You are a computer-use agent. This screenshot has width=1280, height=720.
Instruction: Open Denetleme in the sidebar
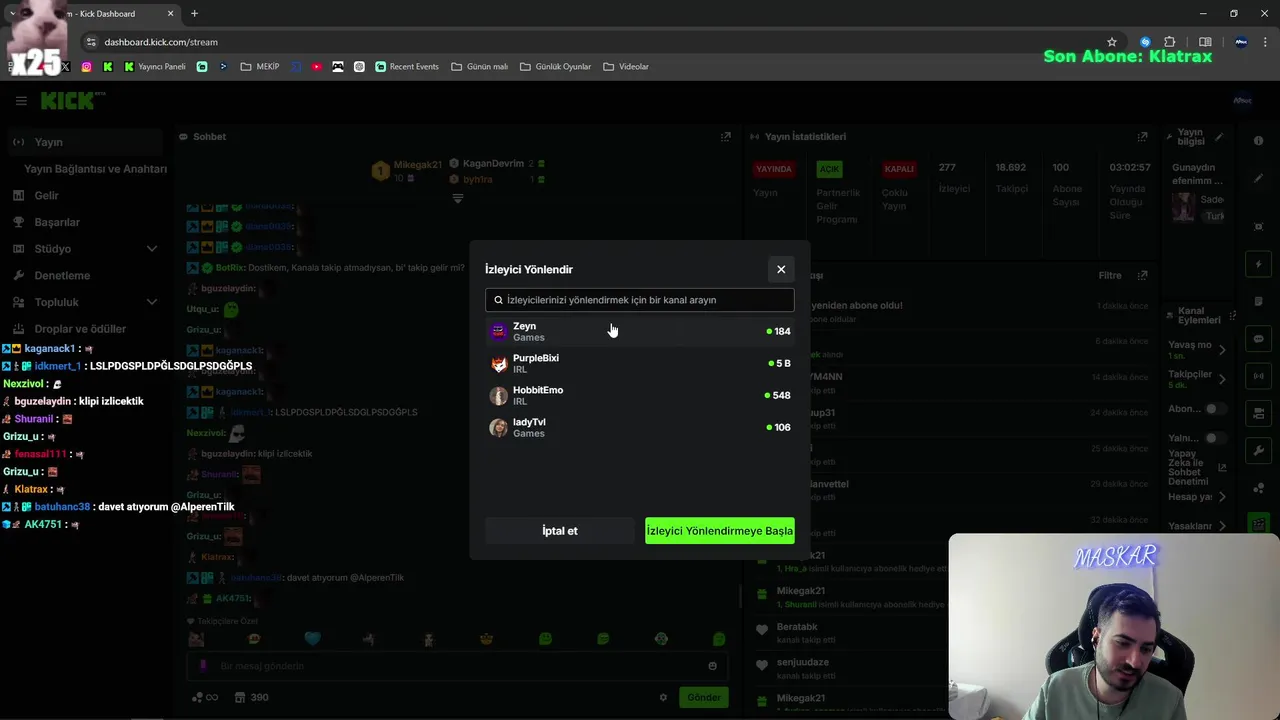(x=62, y=275)
